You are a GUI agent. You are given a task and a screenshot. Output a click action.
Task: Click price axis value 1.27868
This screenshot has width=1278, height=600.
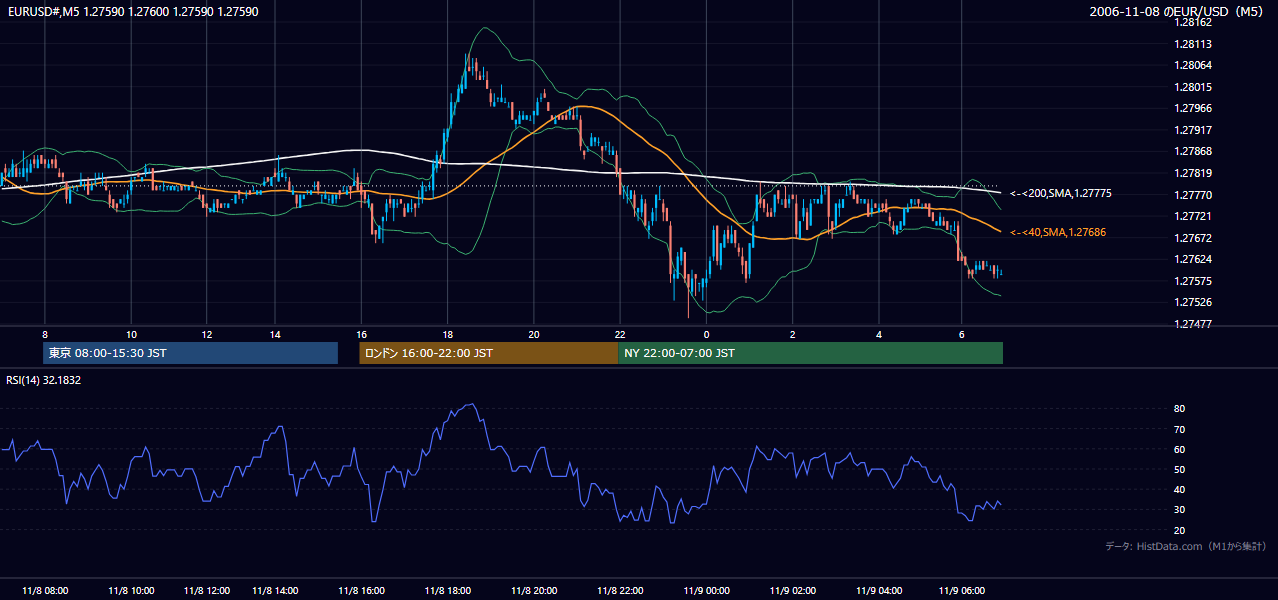coord(1193,151)
